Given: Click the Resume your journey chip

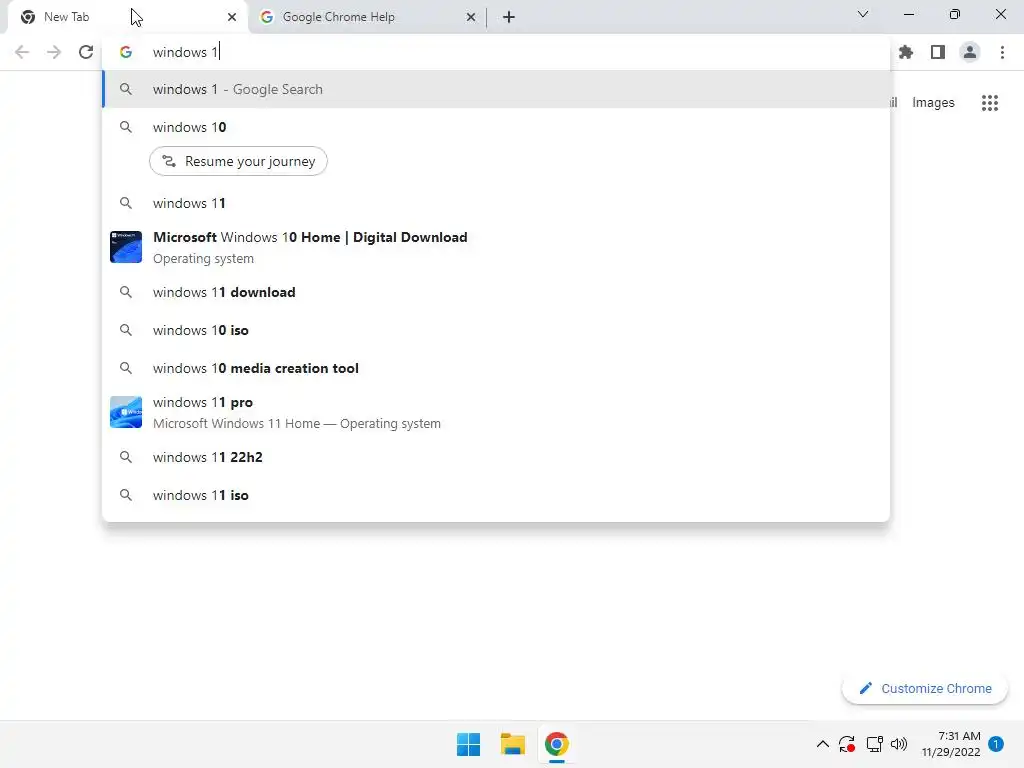Looking at the screenshot, I should (238, 161).
